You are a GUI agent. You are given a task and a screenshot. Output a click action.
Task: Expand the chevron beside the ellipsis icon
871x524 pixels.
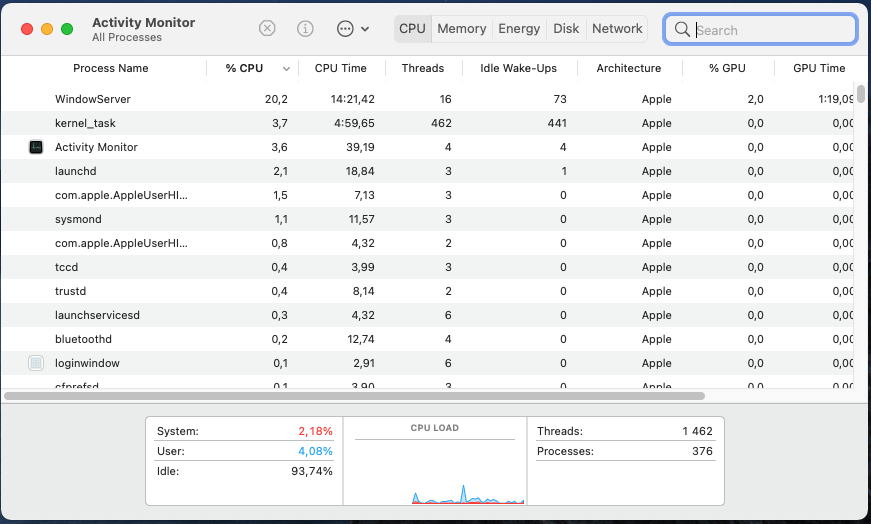point(365,29)
